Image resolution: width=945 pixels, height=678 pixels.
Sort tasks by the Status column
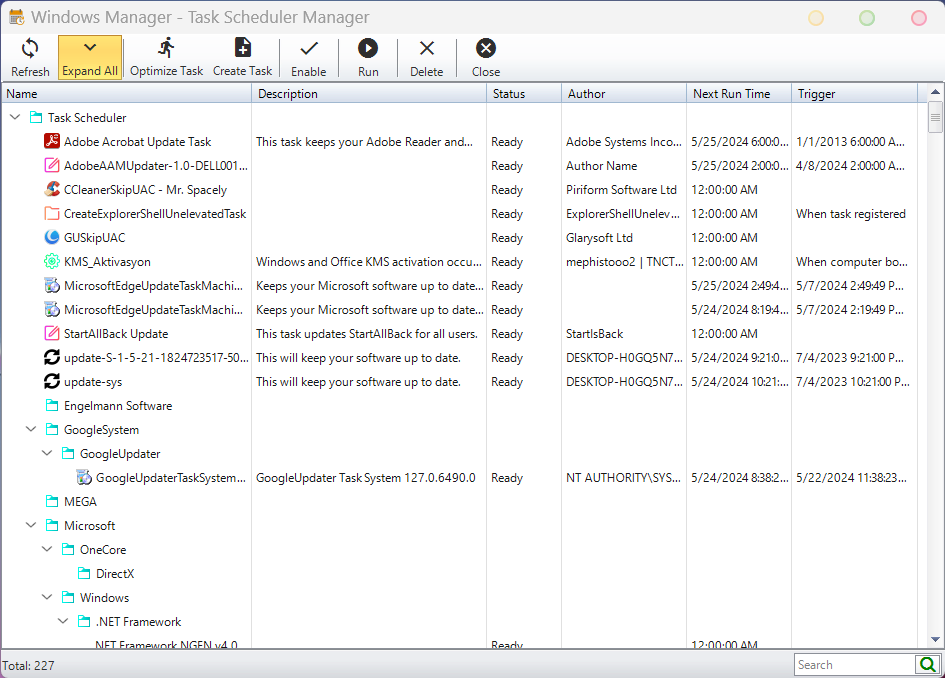pyautogui.click(x=510, y=93)
